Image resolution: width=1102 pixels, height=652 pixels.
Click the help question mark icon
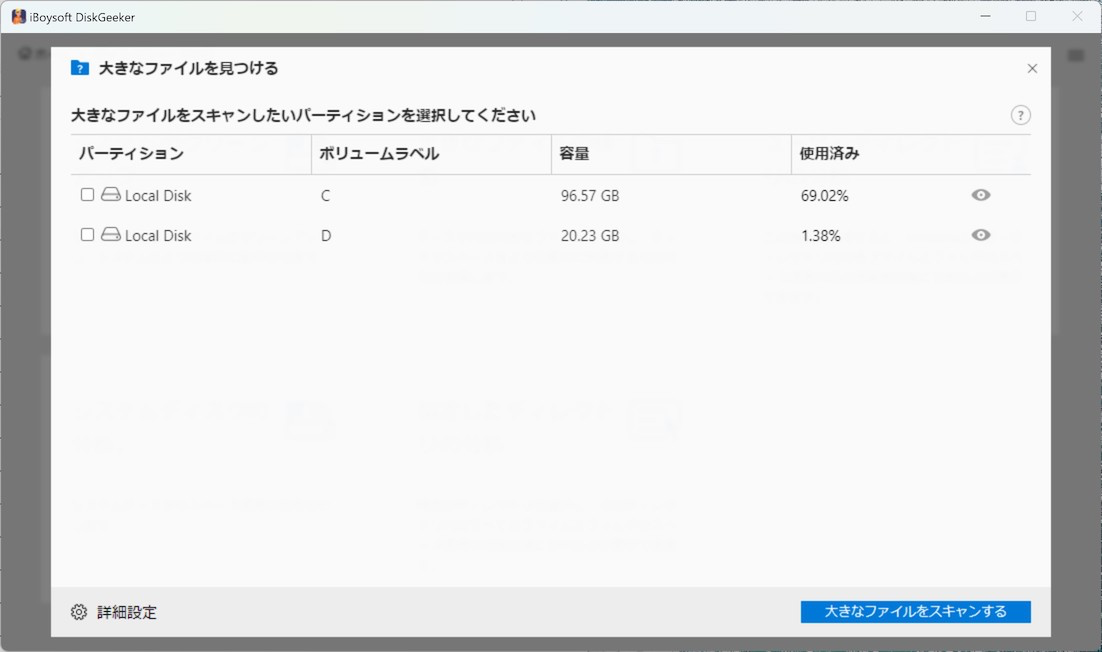1020,115
